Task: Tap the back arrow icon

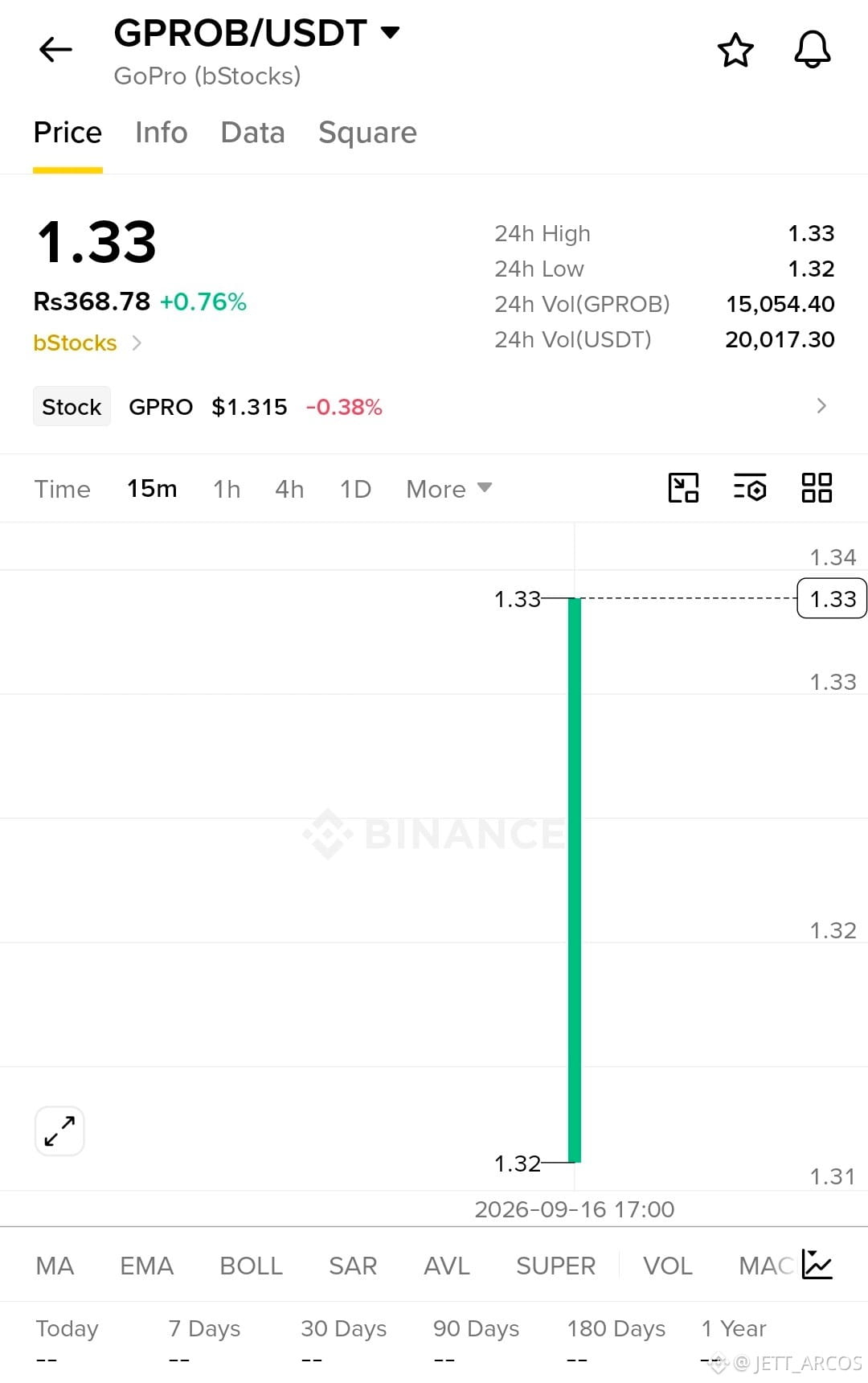Action: point(55,50)
